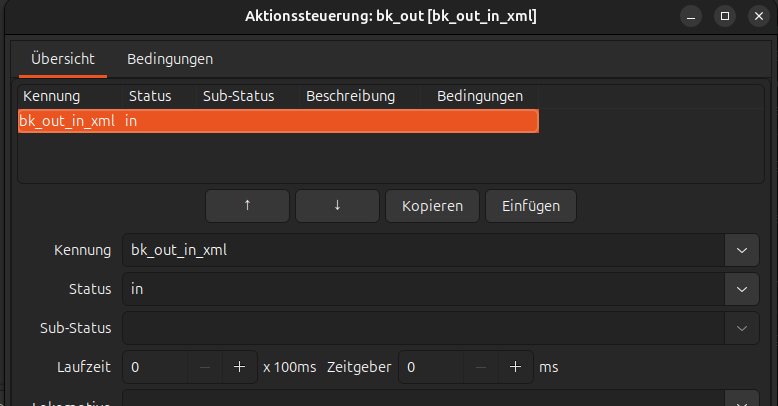Sort list by Beschreibung column header
The image size is (778, 406).
coord(350,96)
